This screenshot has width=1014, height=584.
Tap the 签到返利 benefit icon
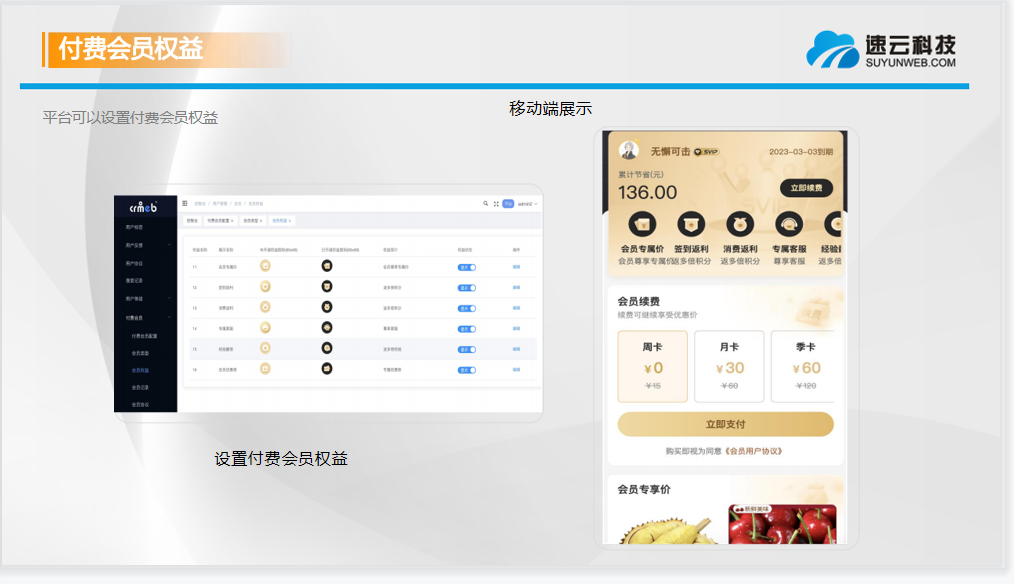pos(691,225)
